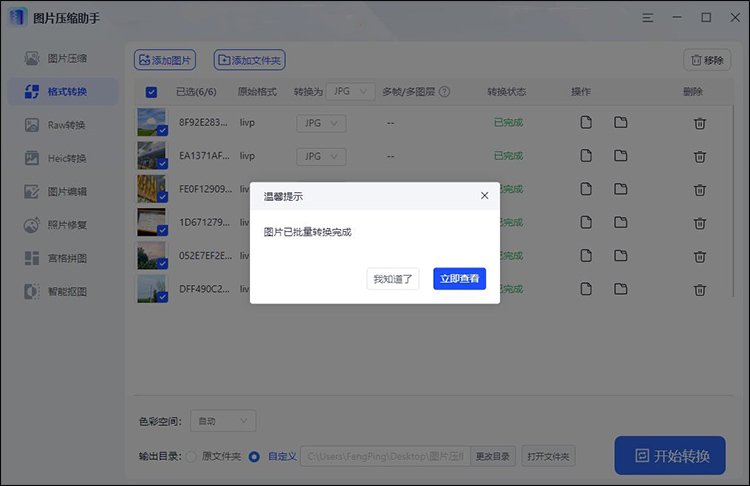Open the hamburger menu in title bar
The height and width of the screenshot is (486, 750).
[649, 17]
